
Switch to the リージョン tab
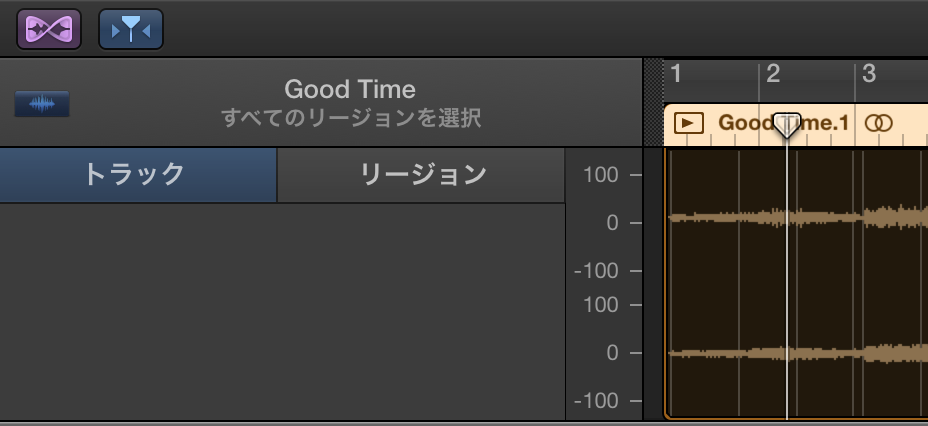pyautogui.click(x=422, y=174)
